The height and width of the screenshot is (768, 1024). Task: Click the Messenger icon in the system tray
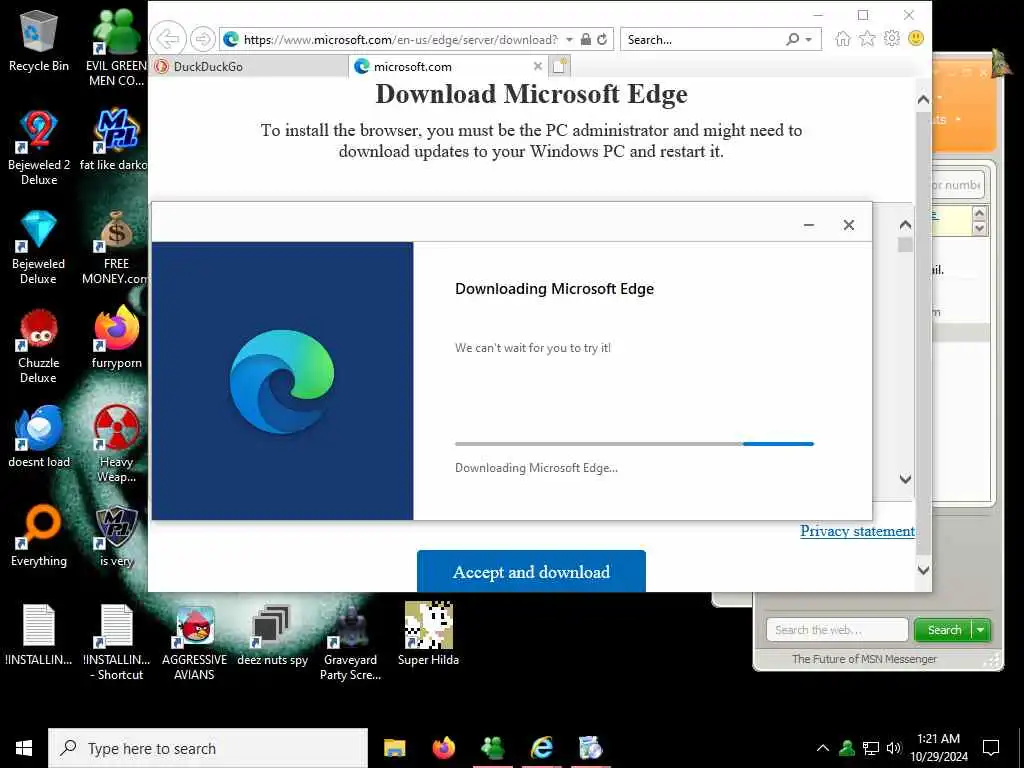847,748
